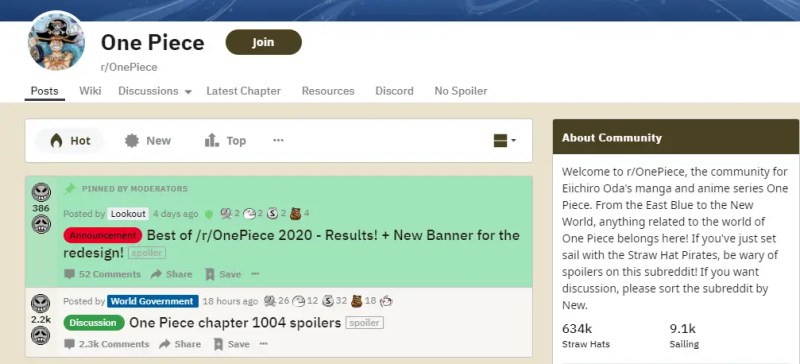Click the 9.1k Sailing online count

[x=684, y=335]
